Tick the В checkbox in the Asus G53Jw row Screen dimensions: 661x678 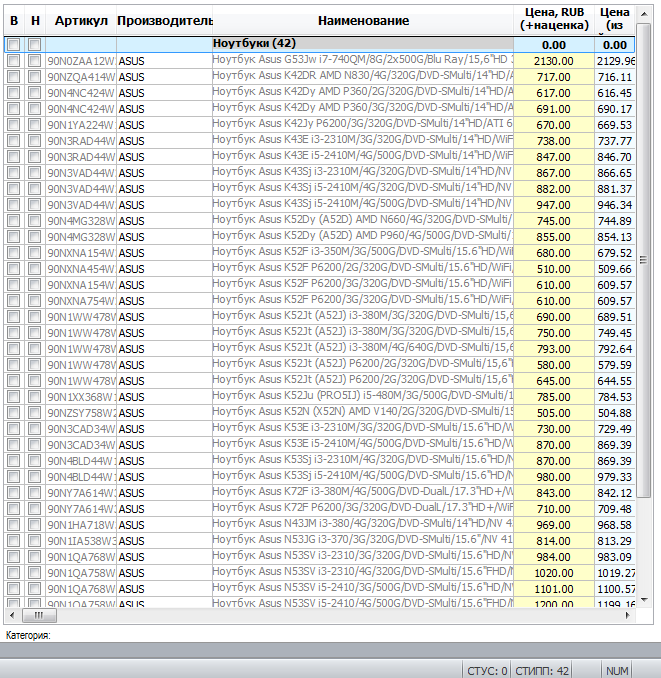(13, 61)
